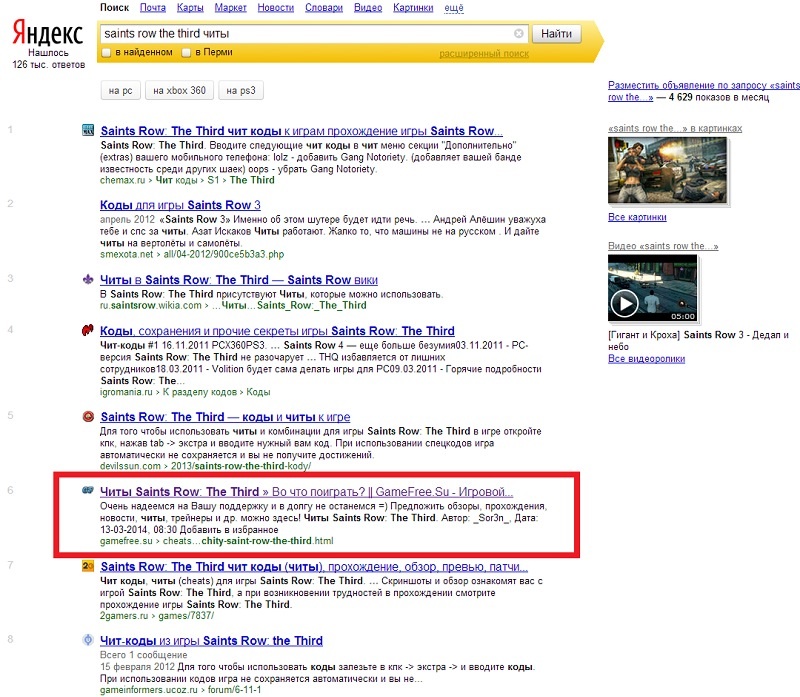Open the 2gamers.ru domain link

pyautogui.click(x=124, y=616)
